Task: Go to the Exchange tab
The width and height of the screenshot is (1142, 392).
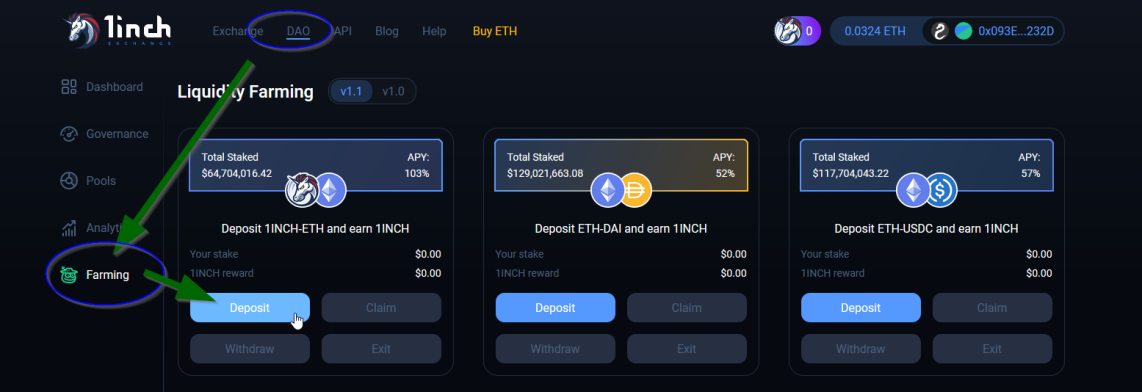Action: point(237,31)
